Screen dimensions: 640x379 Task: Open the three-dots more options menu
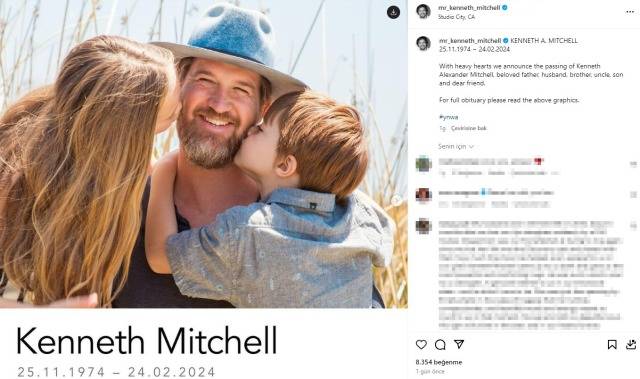630,12
